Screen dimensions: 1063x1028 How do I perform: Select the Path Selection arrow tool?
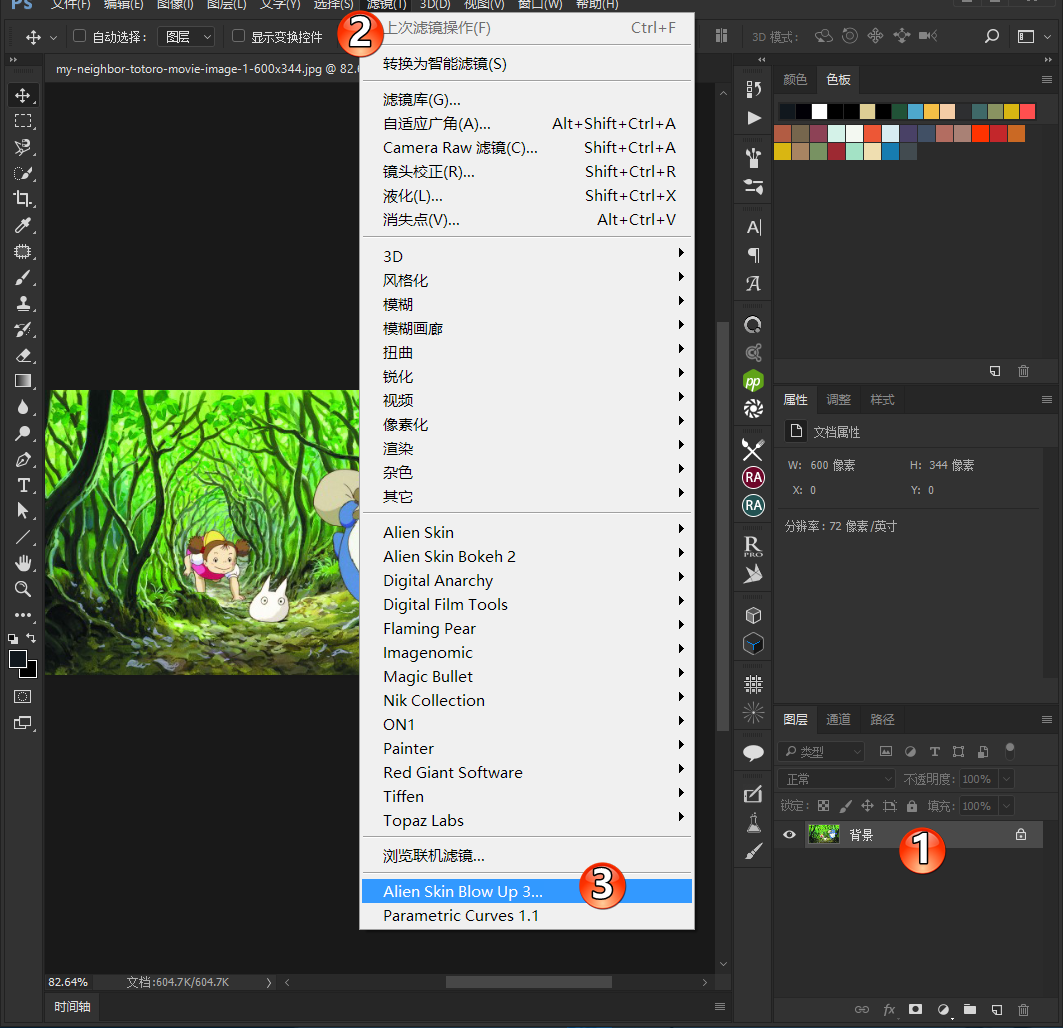click(22, 511)
